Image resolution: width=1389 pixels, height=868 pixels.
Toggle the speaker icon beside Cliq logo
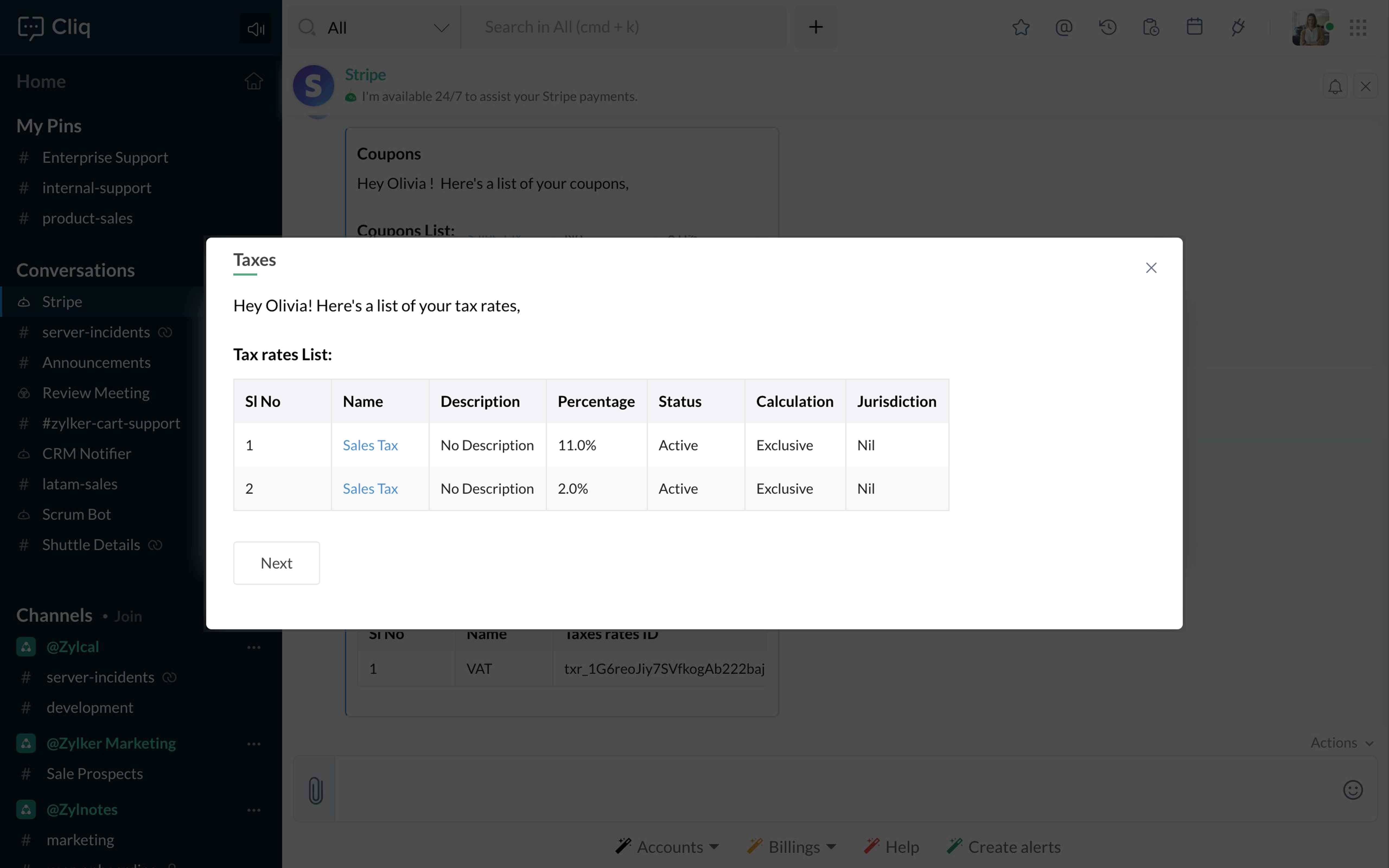(x=255, y=28)
